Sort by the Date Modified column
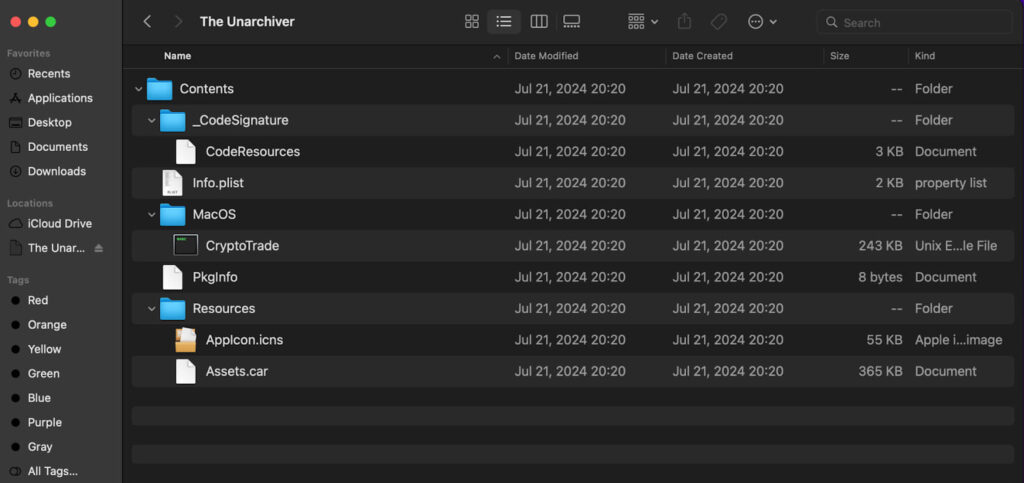This screenshot has height=483, width=1024. 546,56
